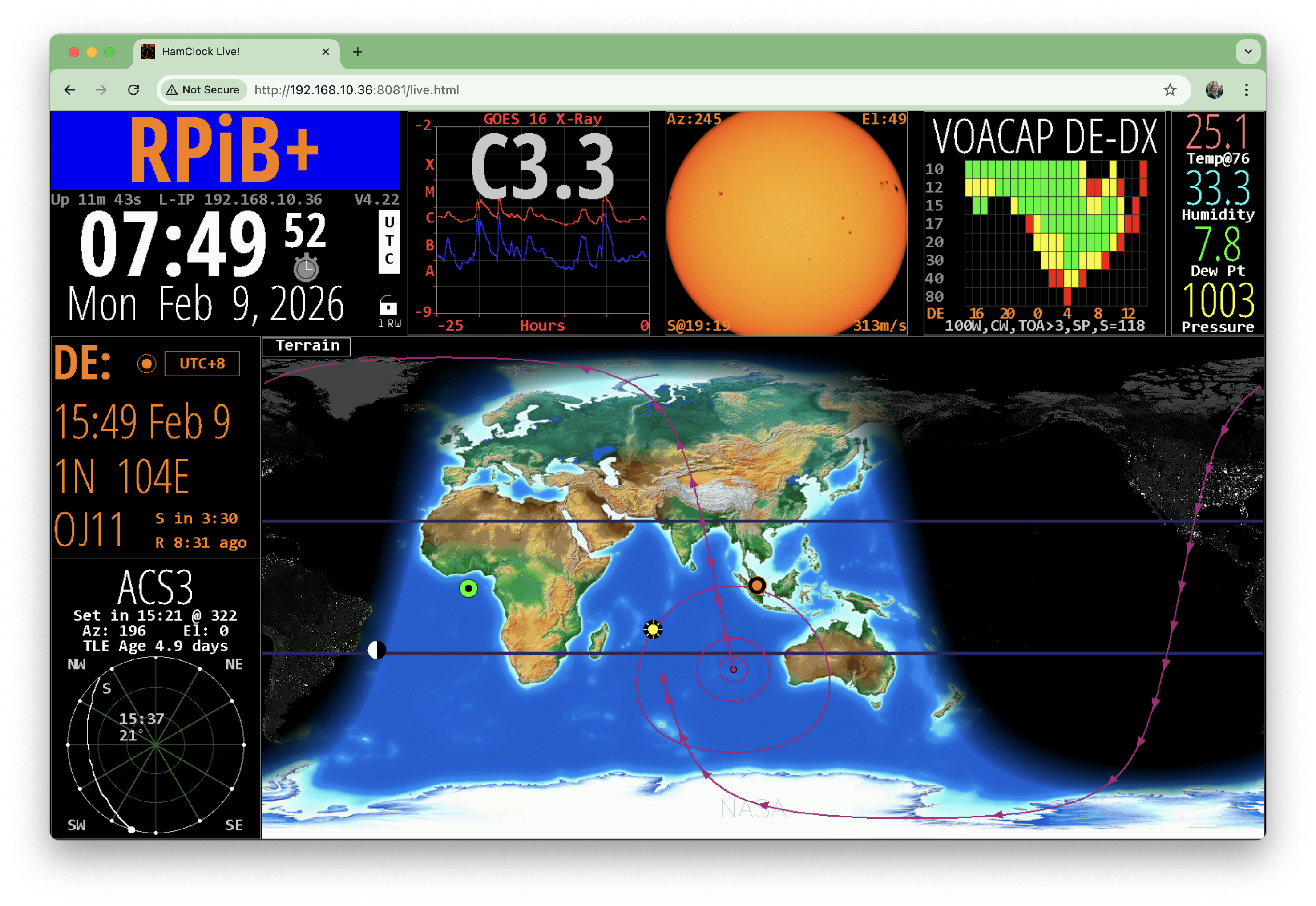The height and width of the screenshot is (906, 1316).
Task: Open a new browser tab
Action: (x=358, y=52)
